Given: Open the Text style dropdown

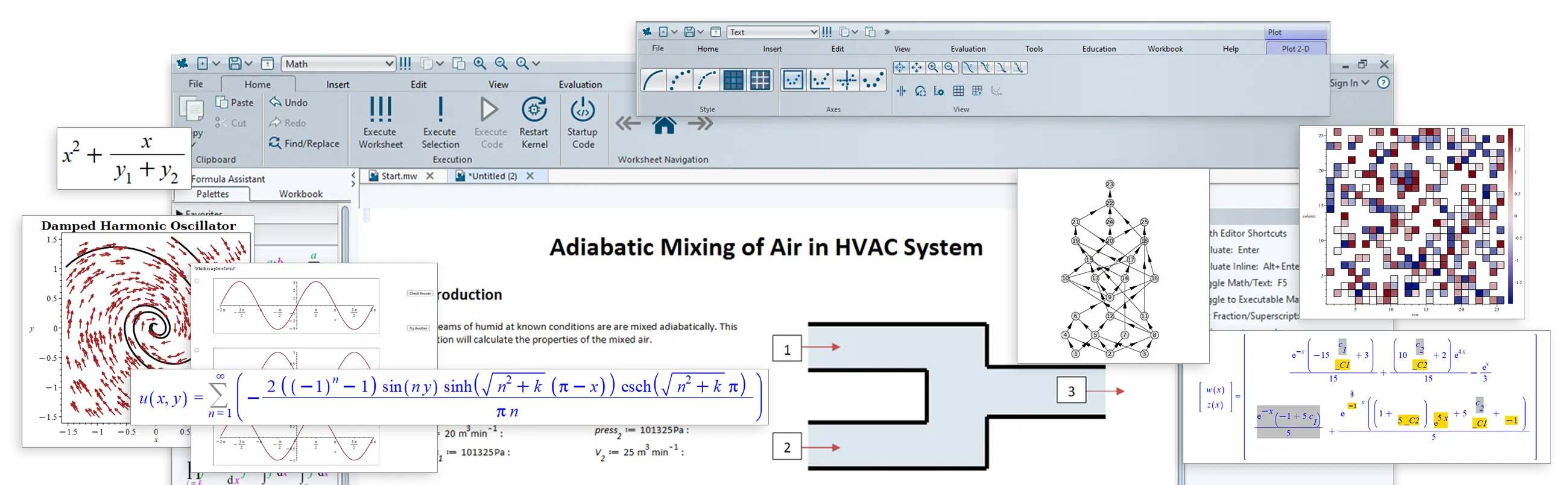Looking at the screenshot, I should pos(814,32).
